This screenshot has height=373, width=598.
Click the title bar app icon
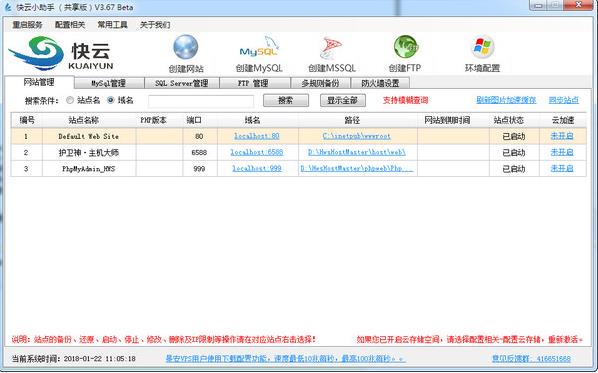coord(8,7)
